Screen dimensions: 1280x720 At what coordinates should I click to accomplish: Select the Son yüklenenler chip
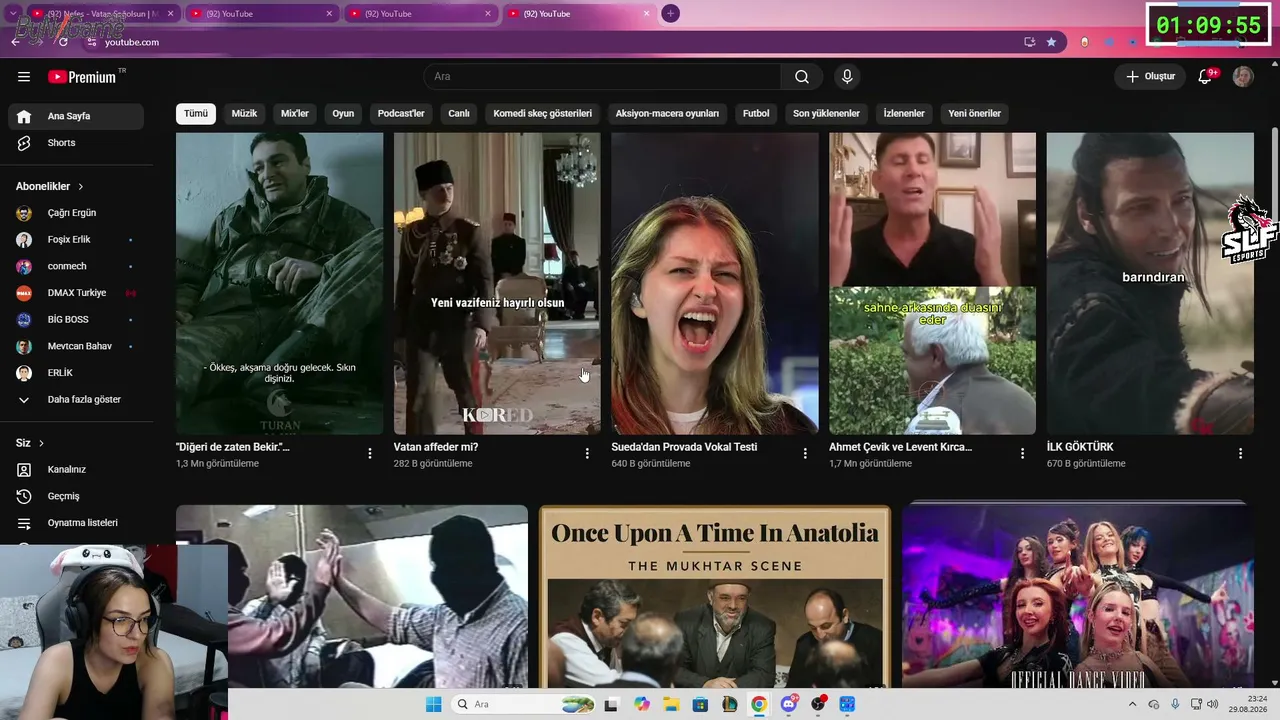pyautogui.click(x=826, y=113)
